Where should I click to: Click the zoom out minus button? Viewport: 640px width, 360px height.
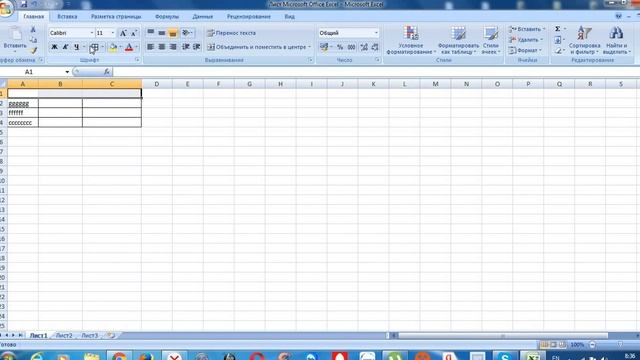[x=593, y=345]
